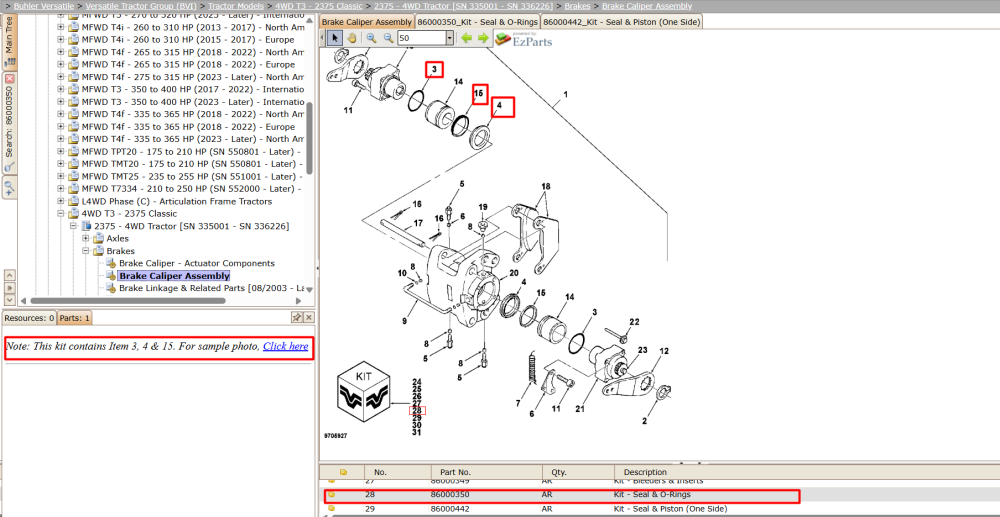
Task: Switch to the Parts: 1 tab
Action: pyautogui.click(x=75, y=317)
